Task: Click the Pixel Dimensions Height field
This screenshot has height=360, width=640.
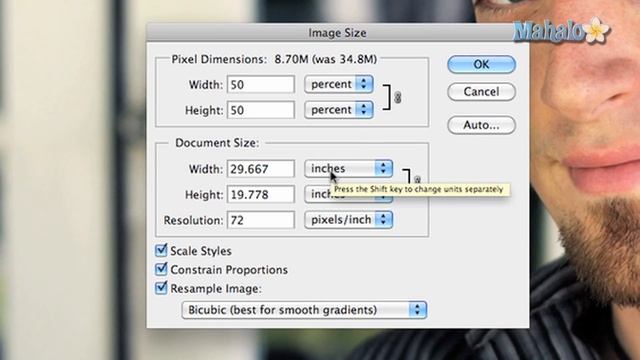Action: point(260,110)
